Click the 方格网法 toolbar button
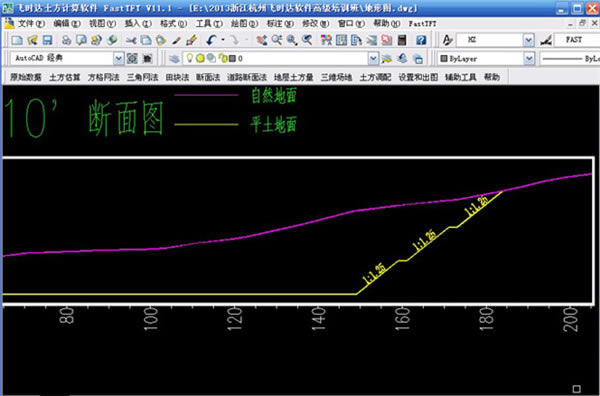Image resolution: width=600 pixels, height=396 pixels. click(x=103, y=77)
